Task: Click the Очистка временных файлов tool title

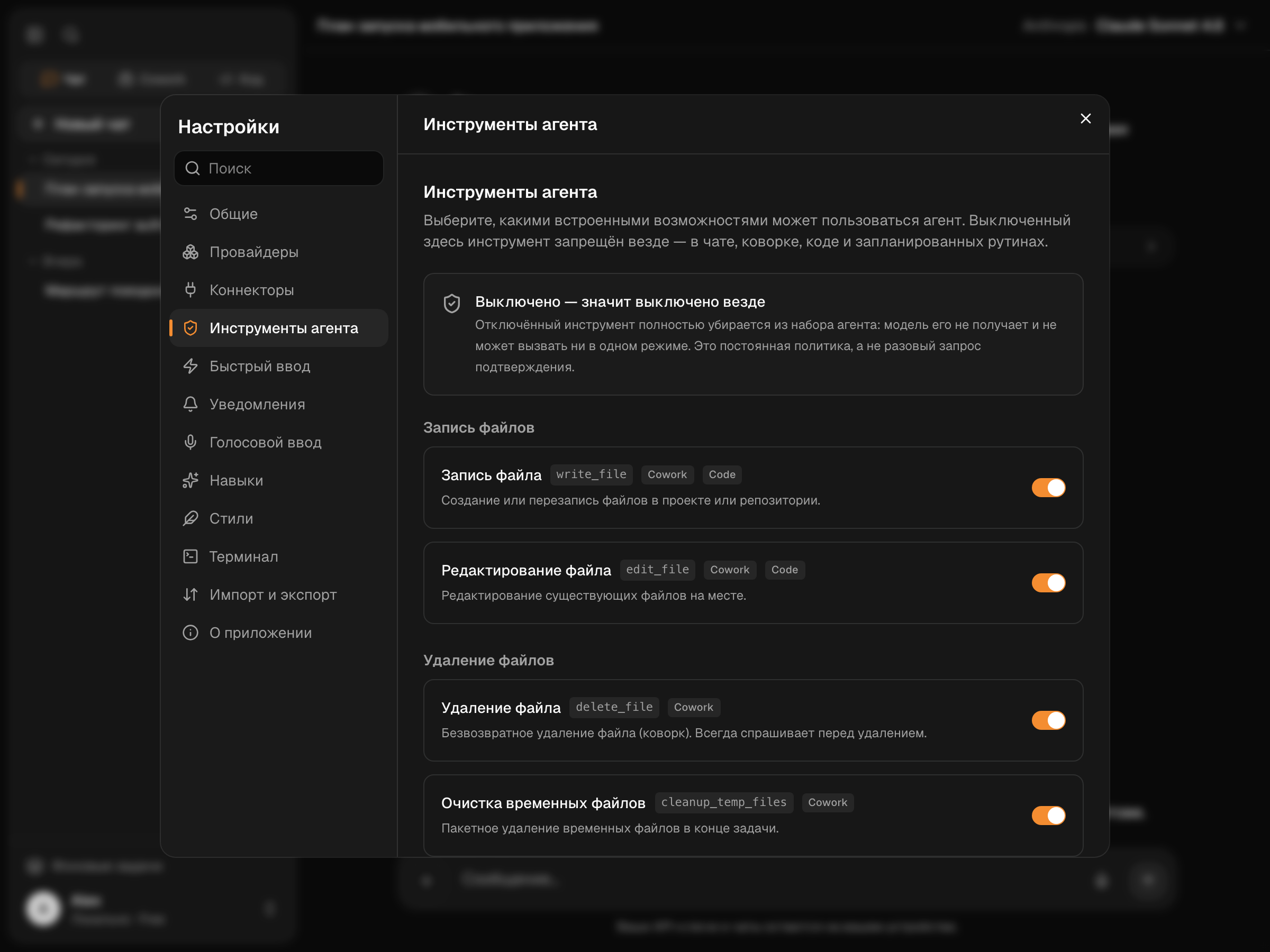Action: 543,803
